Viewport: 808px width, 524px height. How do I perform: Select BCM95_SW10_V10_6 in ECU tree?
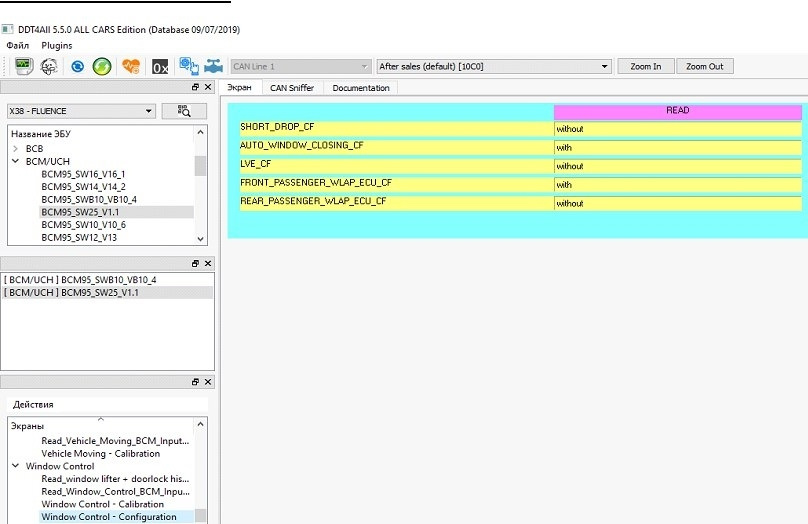click(x=83, y=225)
